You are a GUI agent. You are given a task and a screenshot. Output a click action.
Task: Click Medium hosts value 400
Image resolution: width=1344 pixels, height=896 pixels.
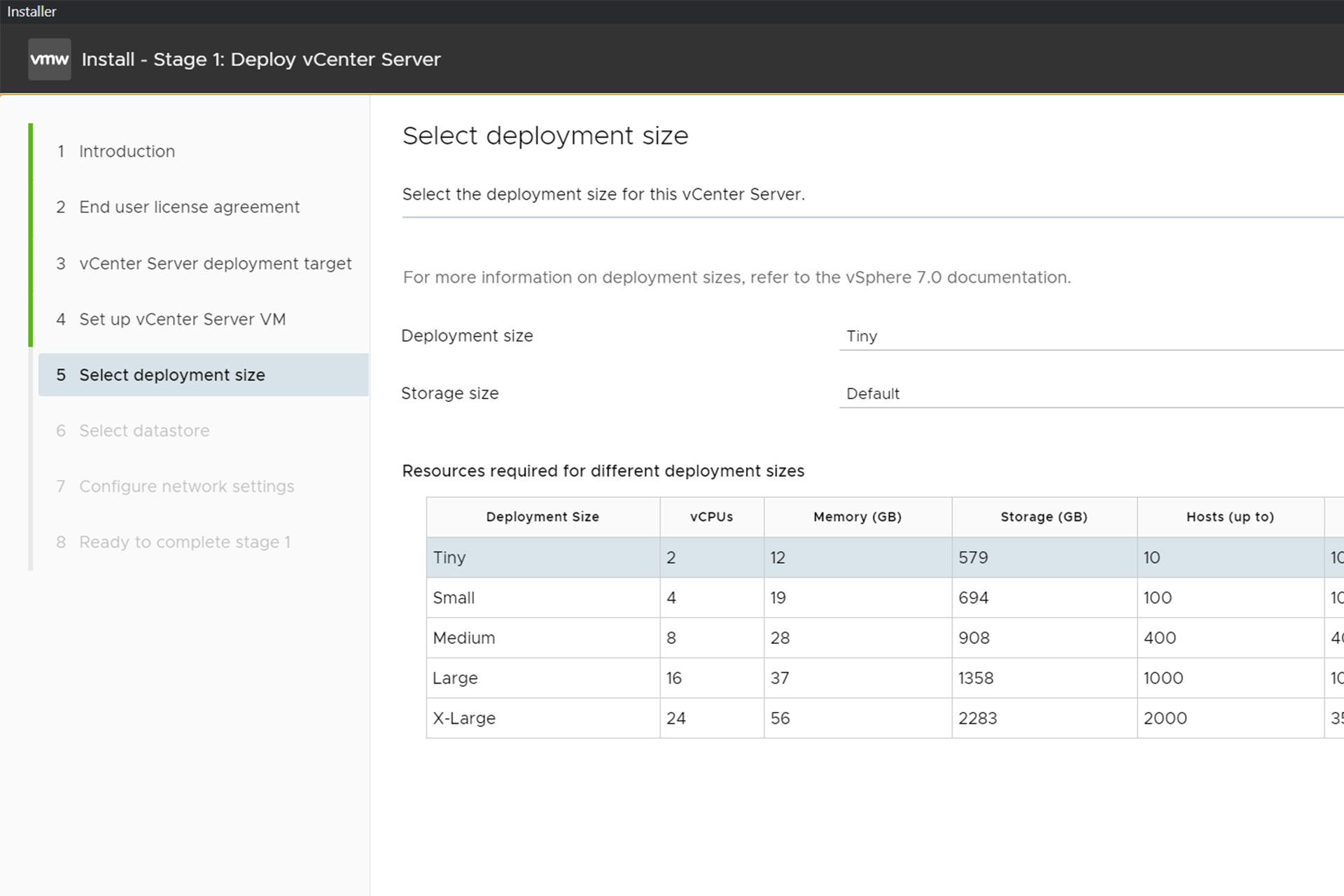click(x=1160, y=638)
